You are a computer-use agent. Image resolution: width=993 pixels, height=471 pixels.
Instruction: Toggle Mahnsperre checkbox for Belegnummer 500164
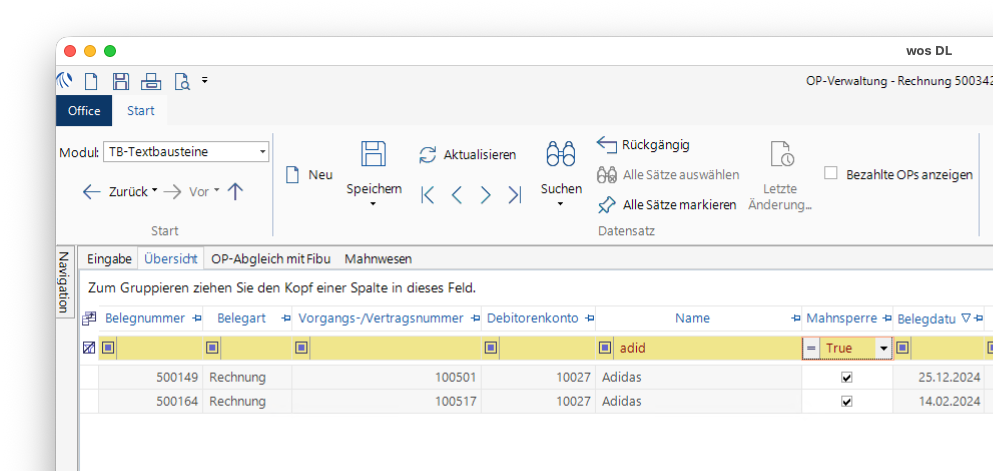[x=847, y=401]
